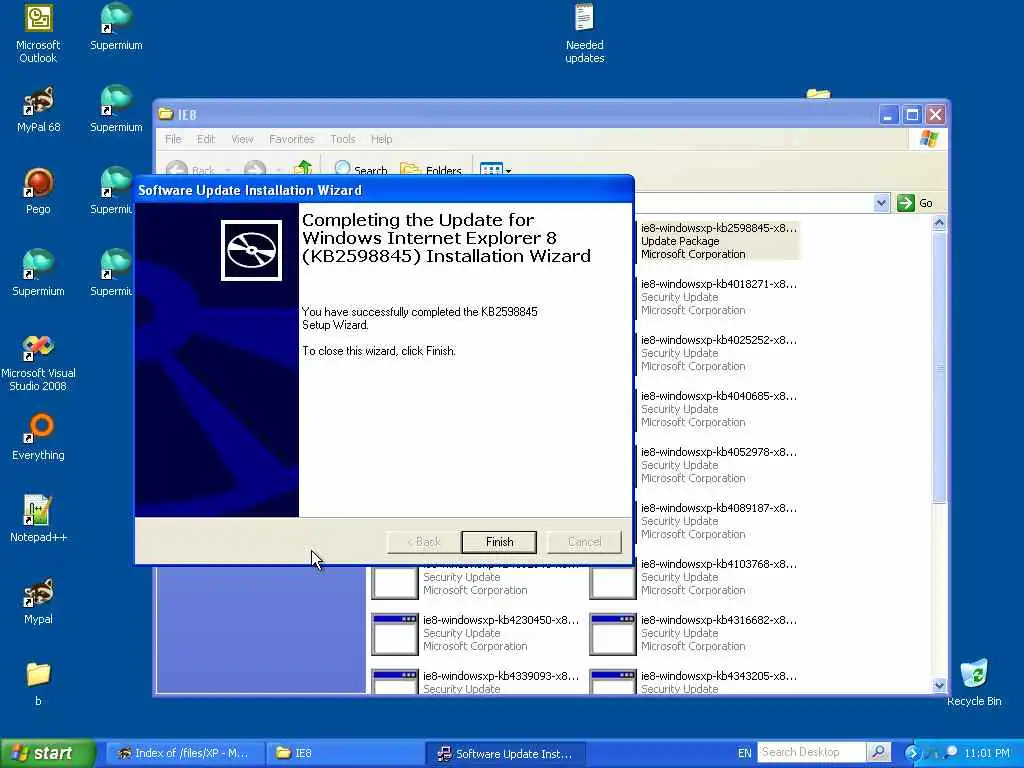Screen dimensions: 1024x768
Task: Open the Favorites menu in IE8 window
Action: (x=291, y=139)
